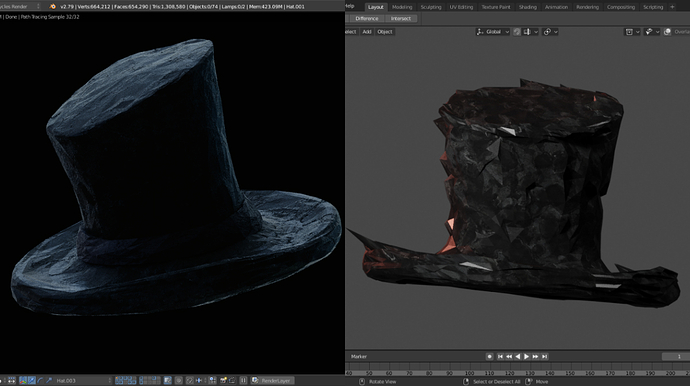
Task: Click the Blender logo in info header
Action: pos(53,6)
